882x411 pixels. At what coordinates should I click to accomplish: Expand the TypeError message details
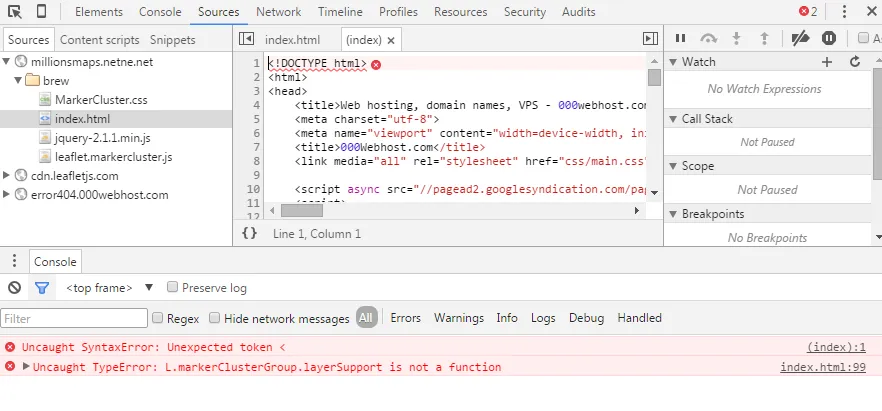(x=26, y=366)
